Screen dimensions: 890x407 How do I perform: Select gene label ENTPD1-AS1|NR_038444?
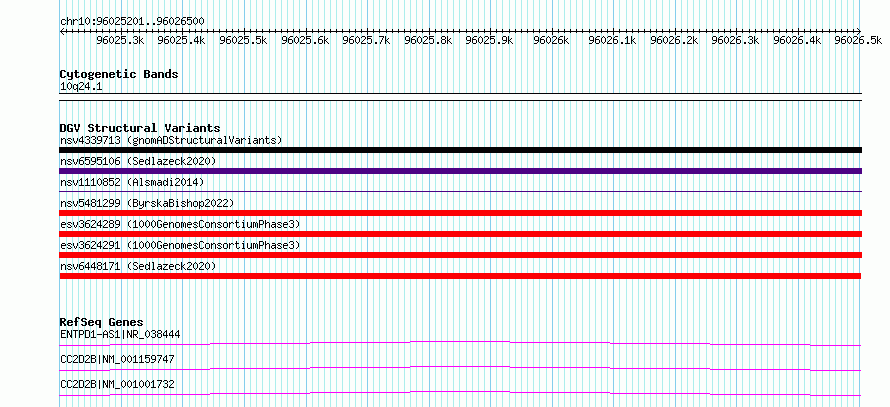click(120, 334)
